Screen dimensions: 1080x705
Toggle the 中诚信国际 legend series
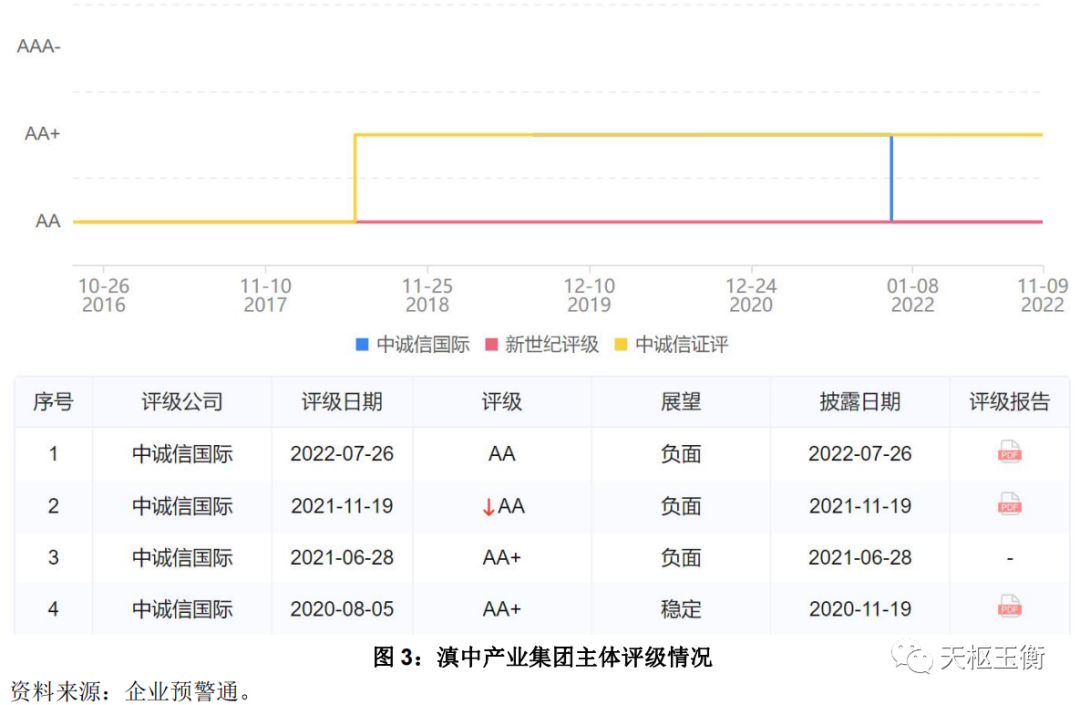pos(412,345)
